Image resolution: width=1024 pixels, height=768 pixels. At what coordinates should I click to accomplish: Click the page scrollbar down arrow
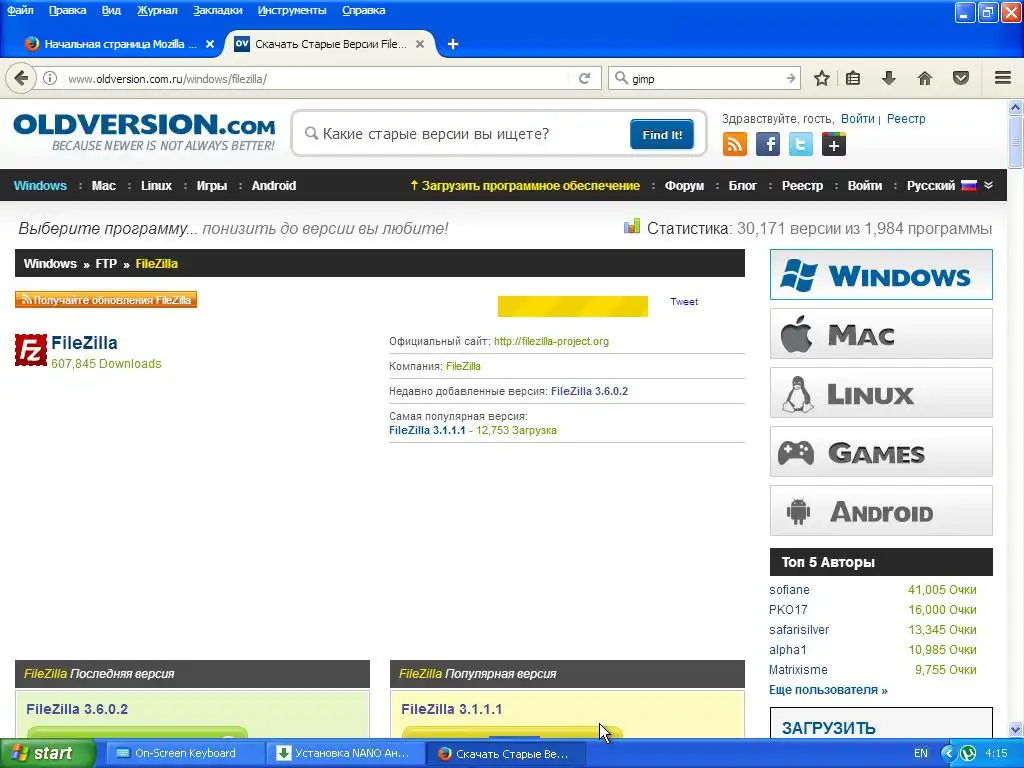coord(1015,729)
